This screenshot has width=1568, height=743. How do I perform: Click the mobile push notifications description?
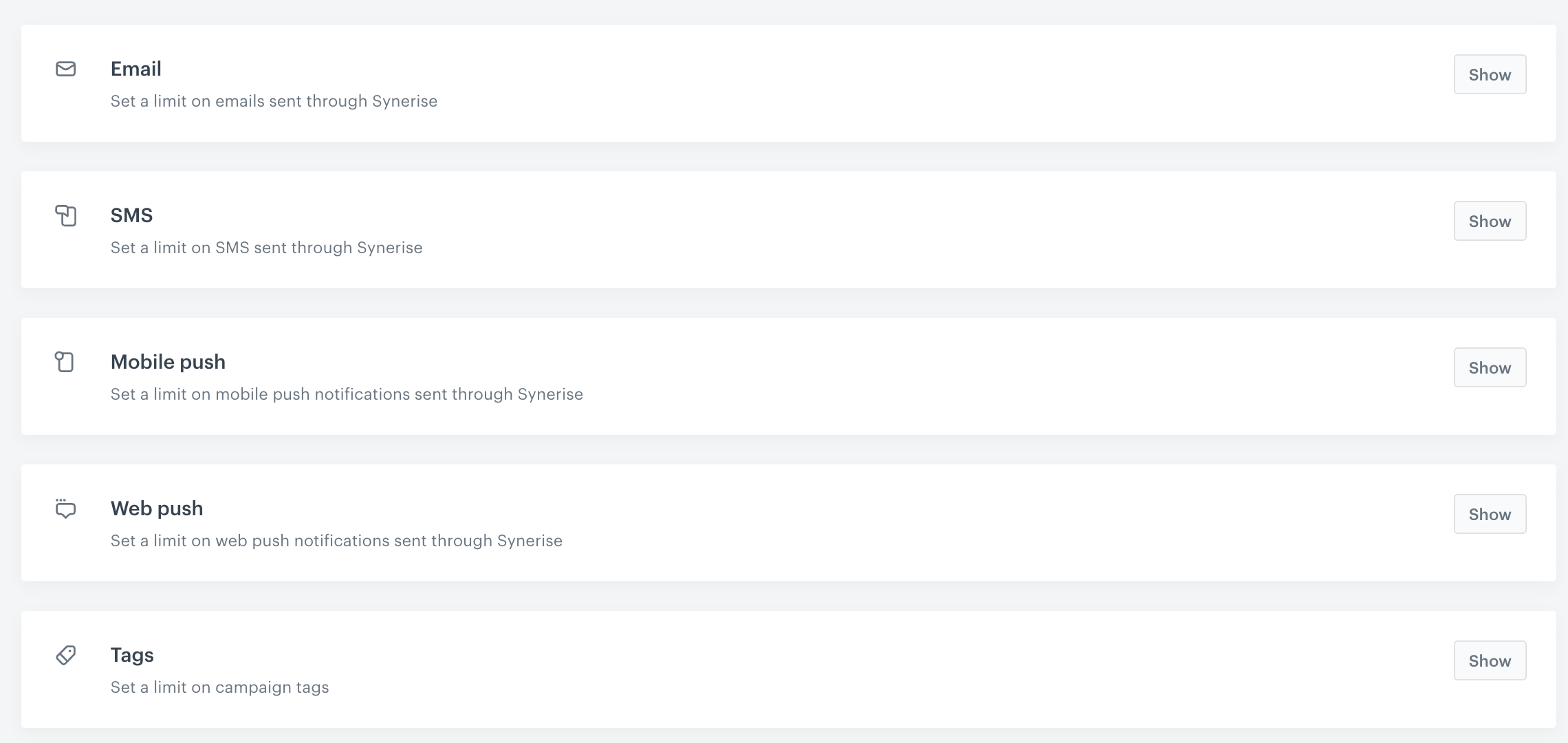click(347, 394)
